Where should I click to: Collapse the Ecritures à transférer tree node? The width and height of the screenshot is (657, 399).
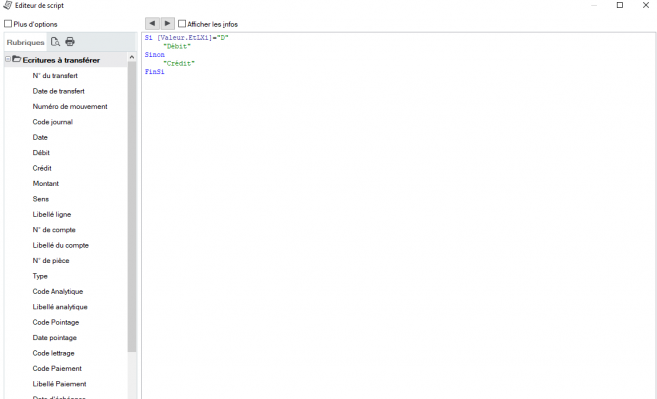pyautogui.click(x=8, y=59)
